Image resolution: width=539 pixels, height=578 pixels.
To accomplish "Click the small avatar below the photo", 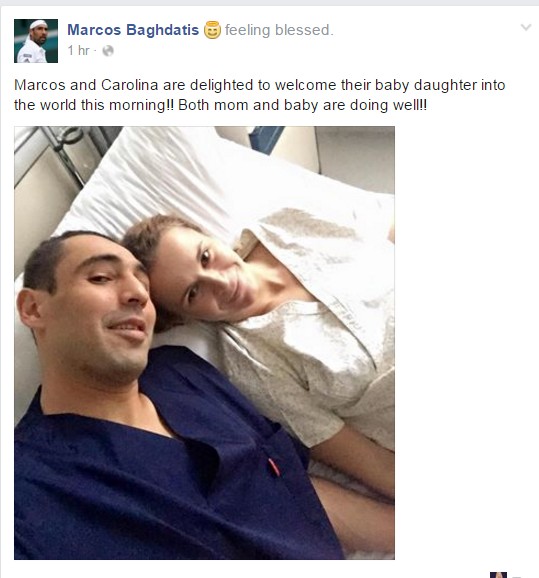I will coord(498,575).
